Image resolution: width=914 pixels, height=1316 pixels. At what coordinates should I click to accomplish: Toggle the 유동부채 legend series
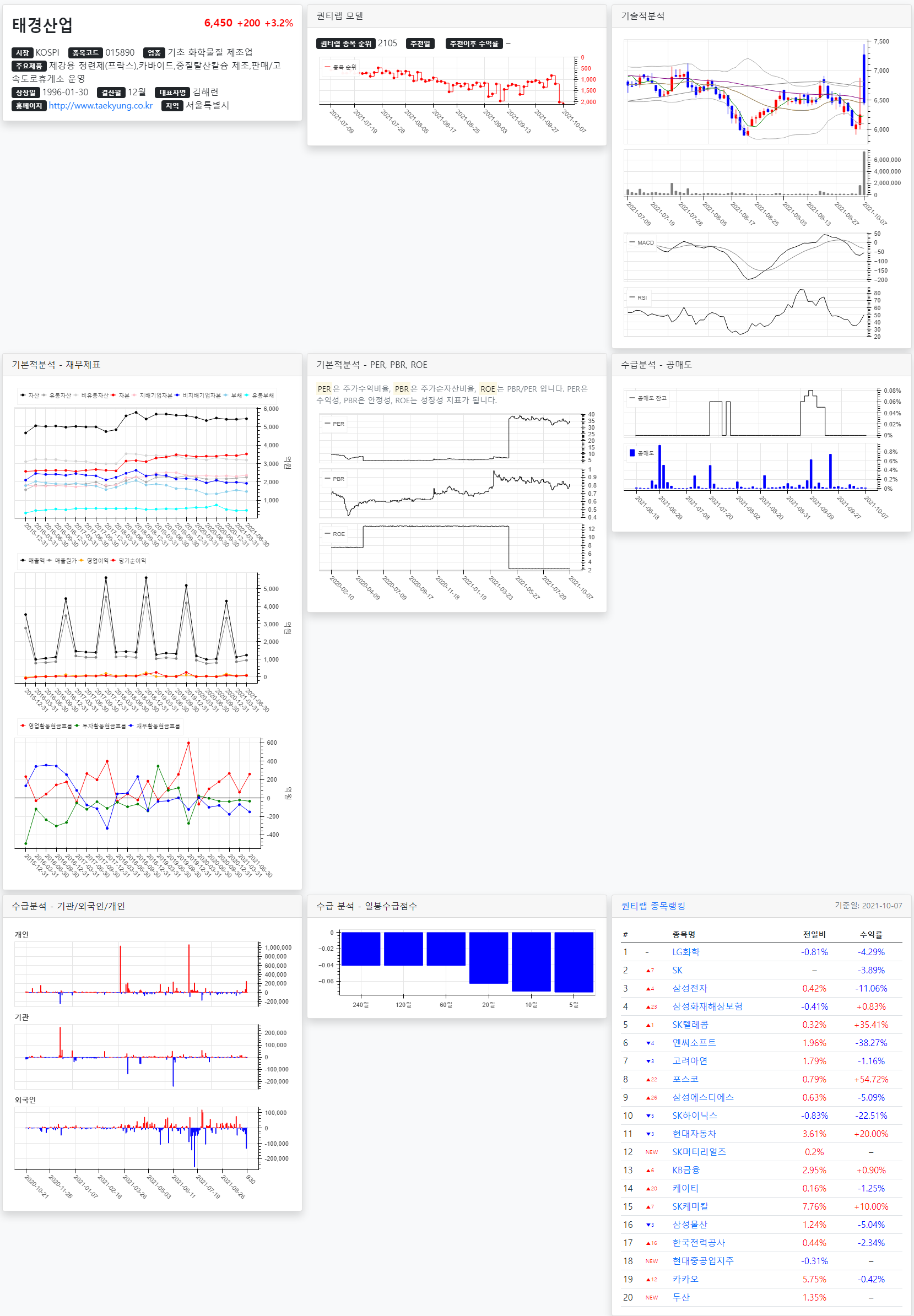click(x=258, y=395)
